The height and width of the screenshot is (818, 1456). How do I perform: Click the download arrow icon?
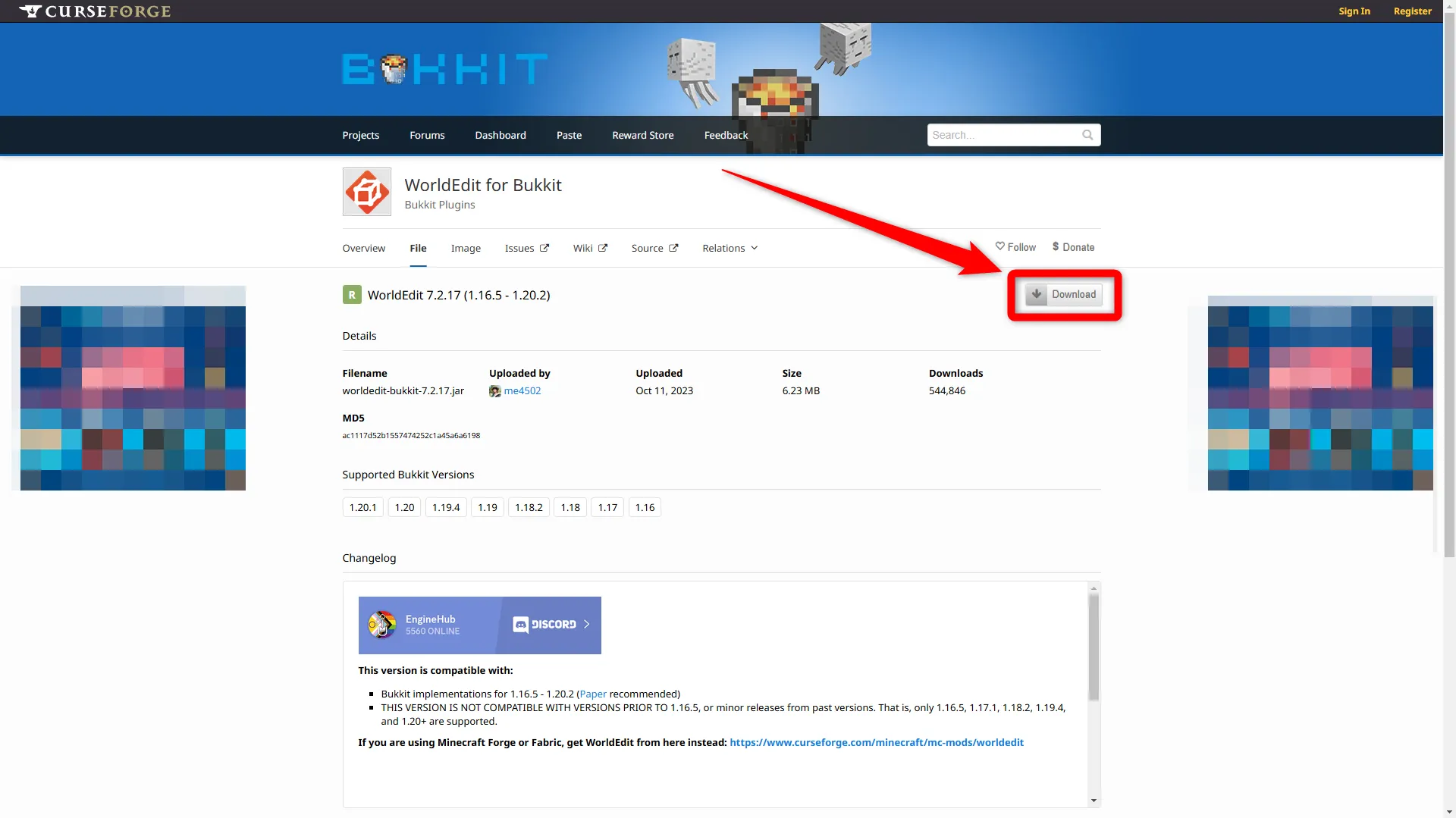tap(1037, 294)
